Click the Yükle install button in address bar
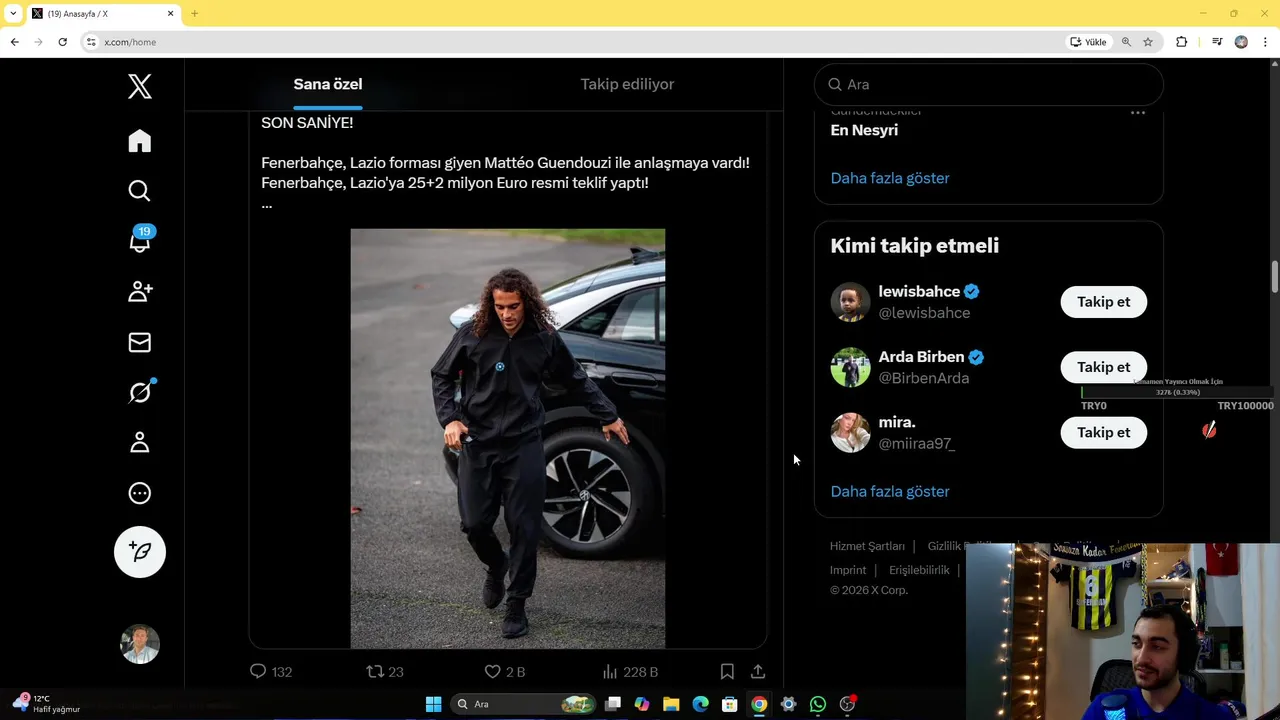Image resolution: width=1280 pixels, height=720 pixels. pos(1088,42)
